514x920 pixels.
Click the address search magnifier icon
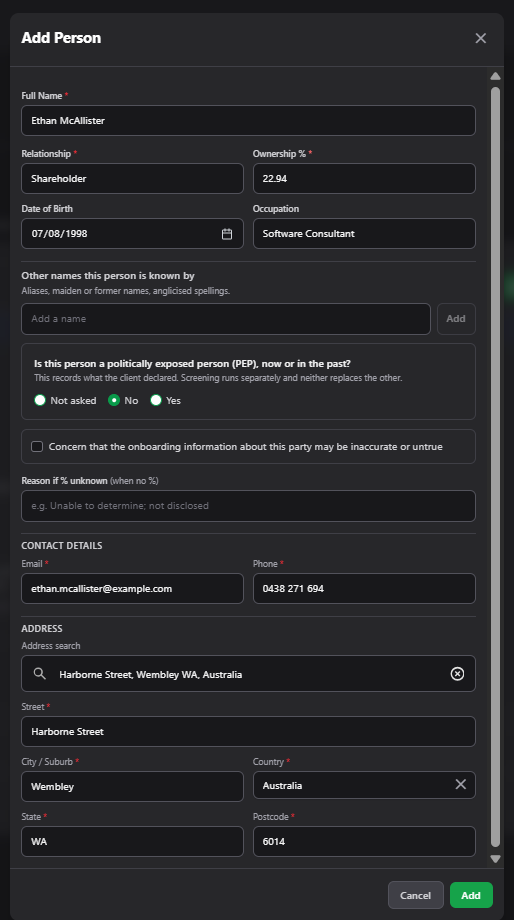point(39,674)
